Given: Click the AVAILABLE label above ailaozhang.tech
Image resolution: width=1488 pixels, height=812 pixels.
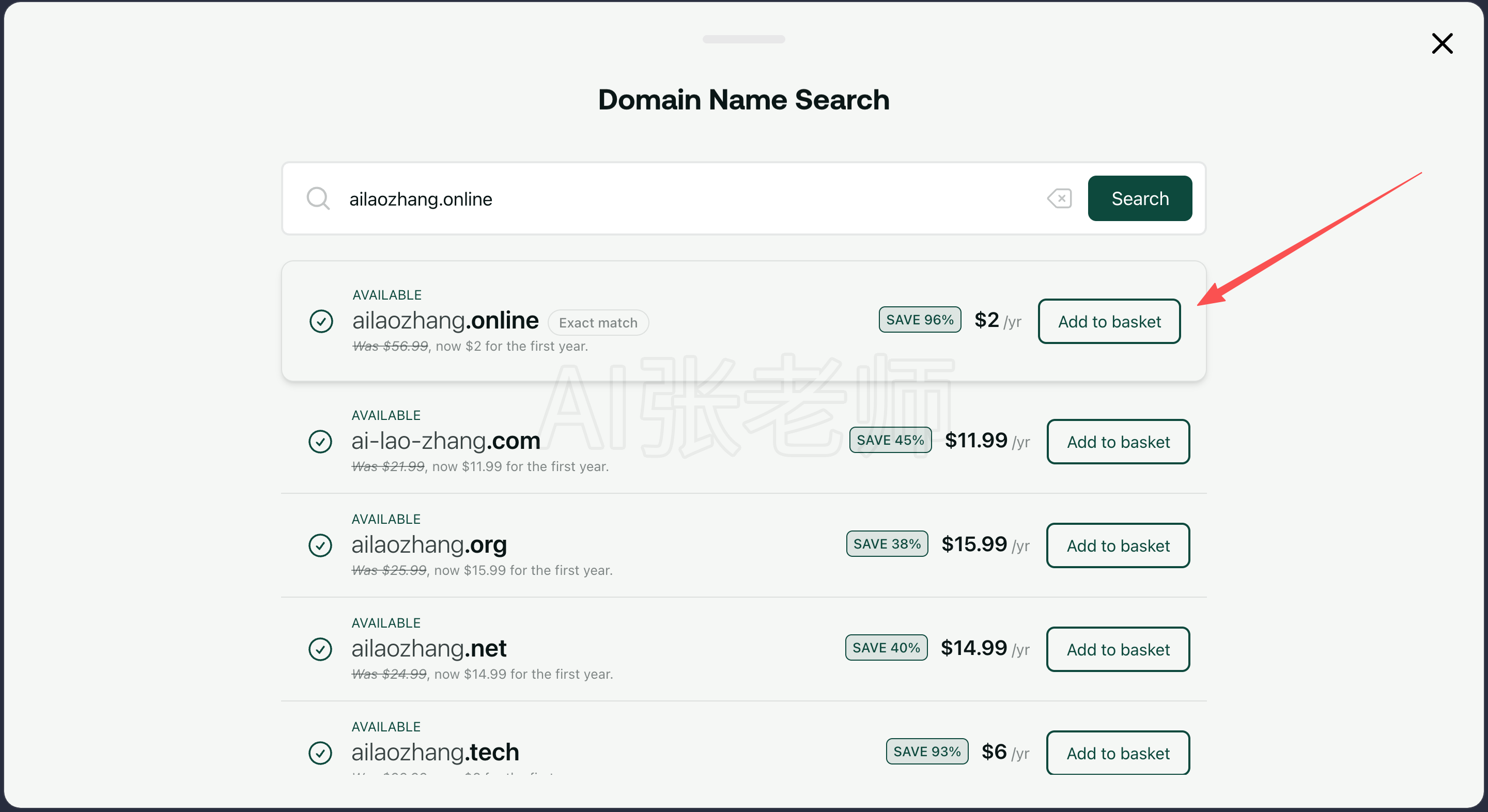Looking at the screenshot, I should click(386, 727).
